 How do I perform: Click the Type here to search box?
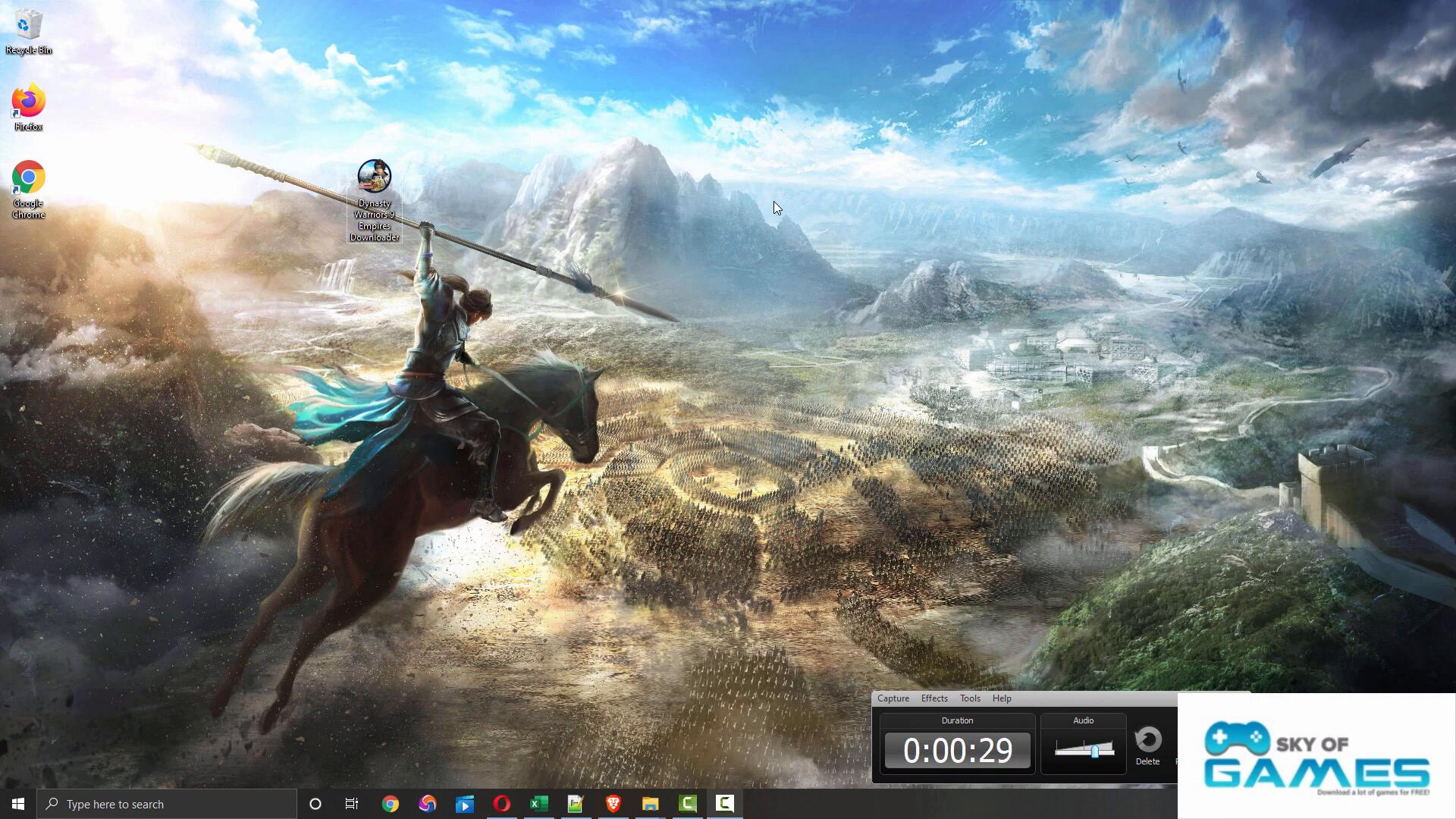(167, 804)
